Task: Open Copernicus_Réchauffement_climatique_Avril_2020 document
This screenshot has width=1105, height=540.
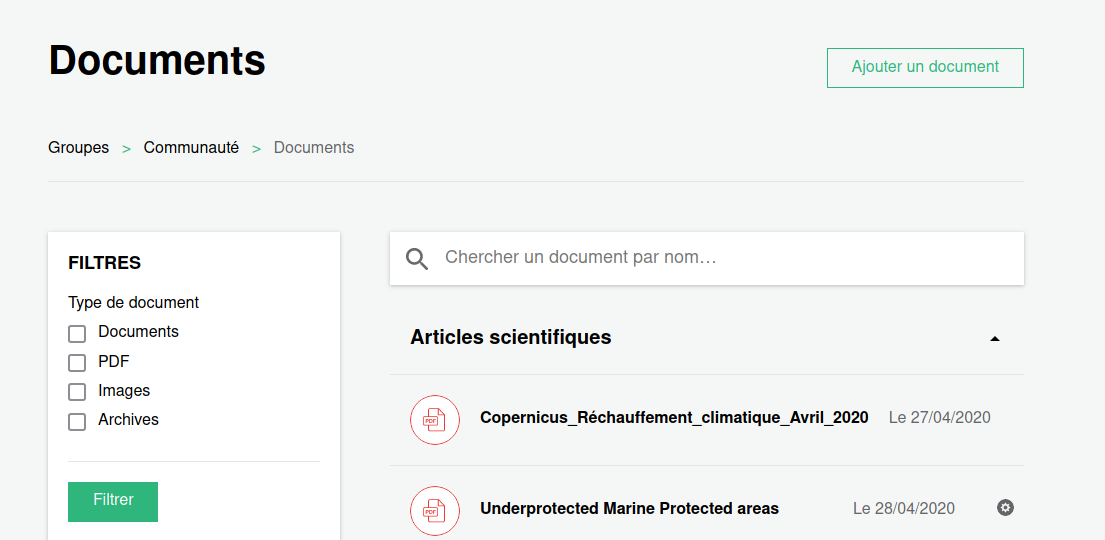Action: (674, 417)
